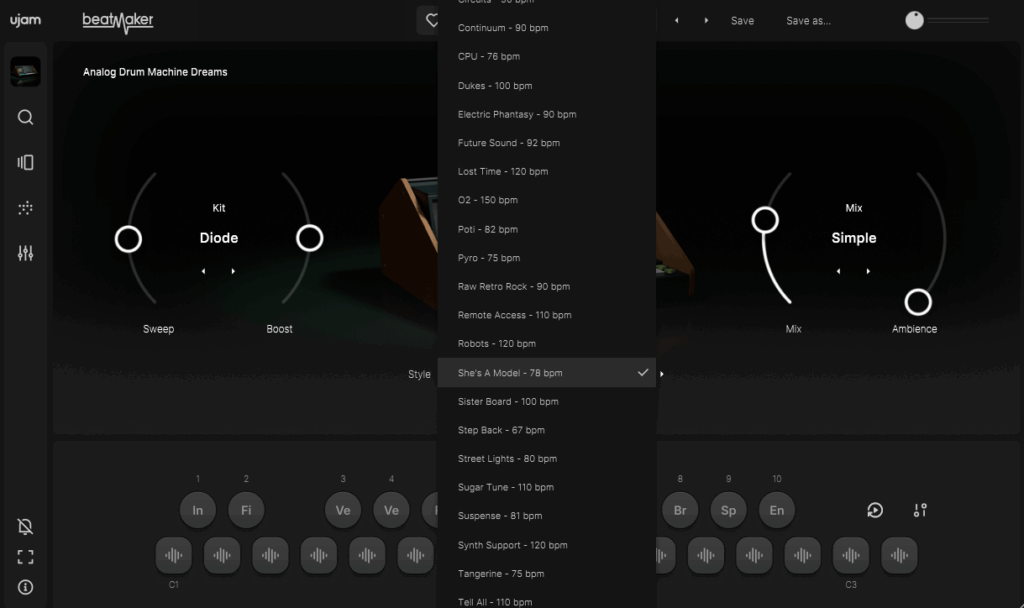Toggle the heart favorite button
This screenshot has height=608, width=1024.
coord(431,20)
